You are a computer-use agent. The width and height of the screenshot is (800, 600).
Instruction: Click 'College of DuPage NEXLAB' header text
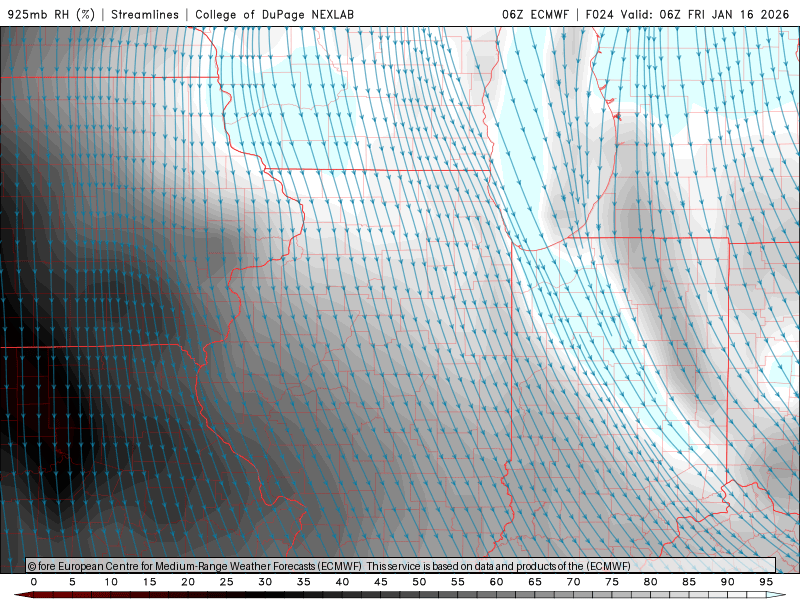(274, 14)
